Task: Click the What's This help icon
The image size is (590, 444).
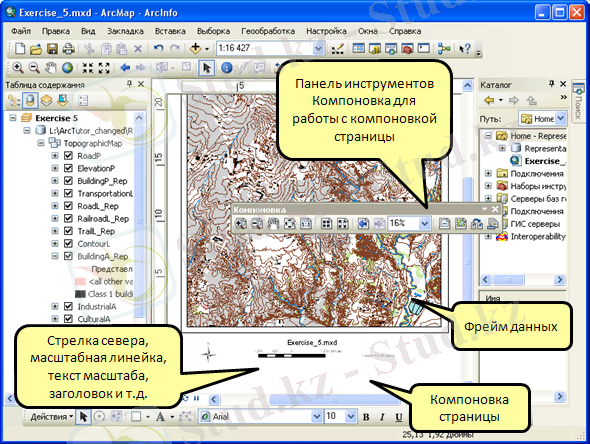Action: click(465, 49)
